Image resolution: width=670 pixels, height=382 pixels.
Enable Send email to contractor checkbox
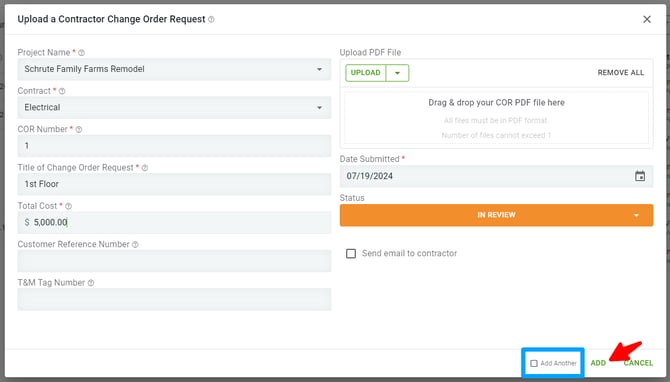[351, 253]
